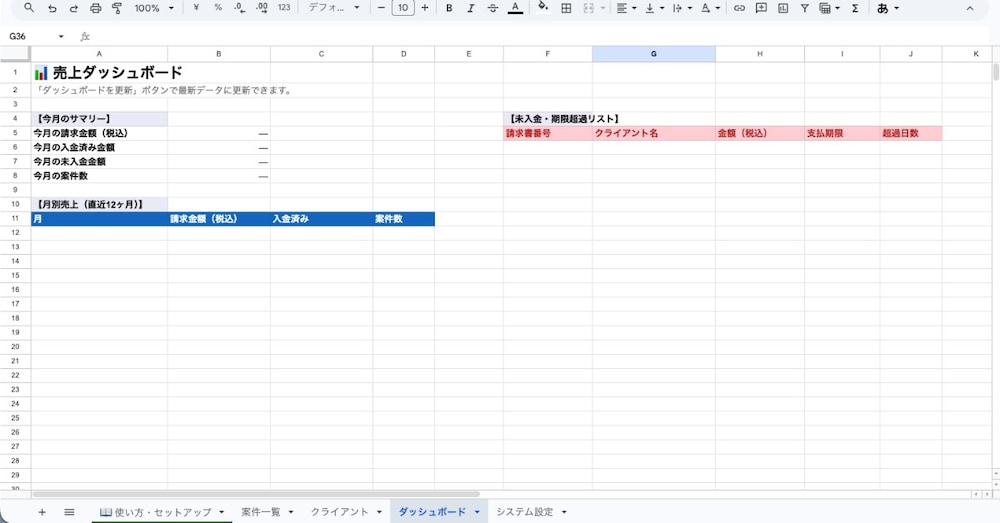
Task: Open the input tools dropdown arrow
Action: click(897, 8)
